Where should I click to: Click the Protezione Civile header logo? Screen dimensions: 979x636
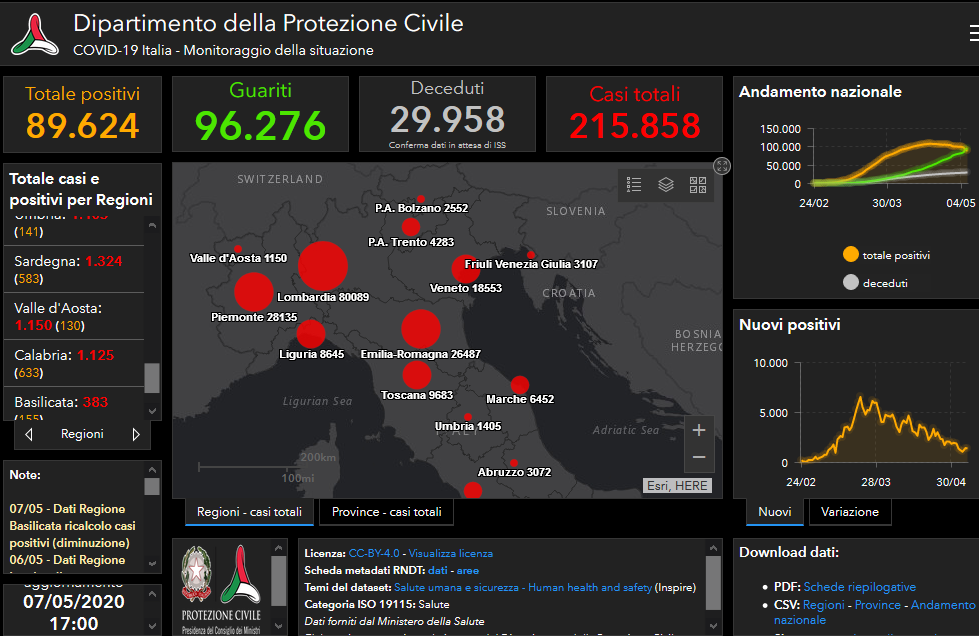coord(33,34)
